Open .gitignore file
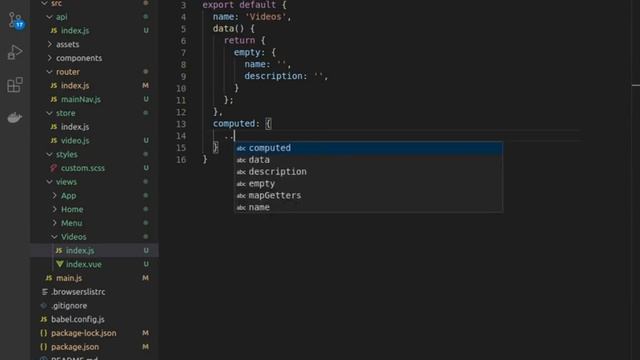The height and width of the screenshot is (360, 640). pyautogui.click(x=69, y=305)
